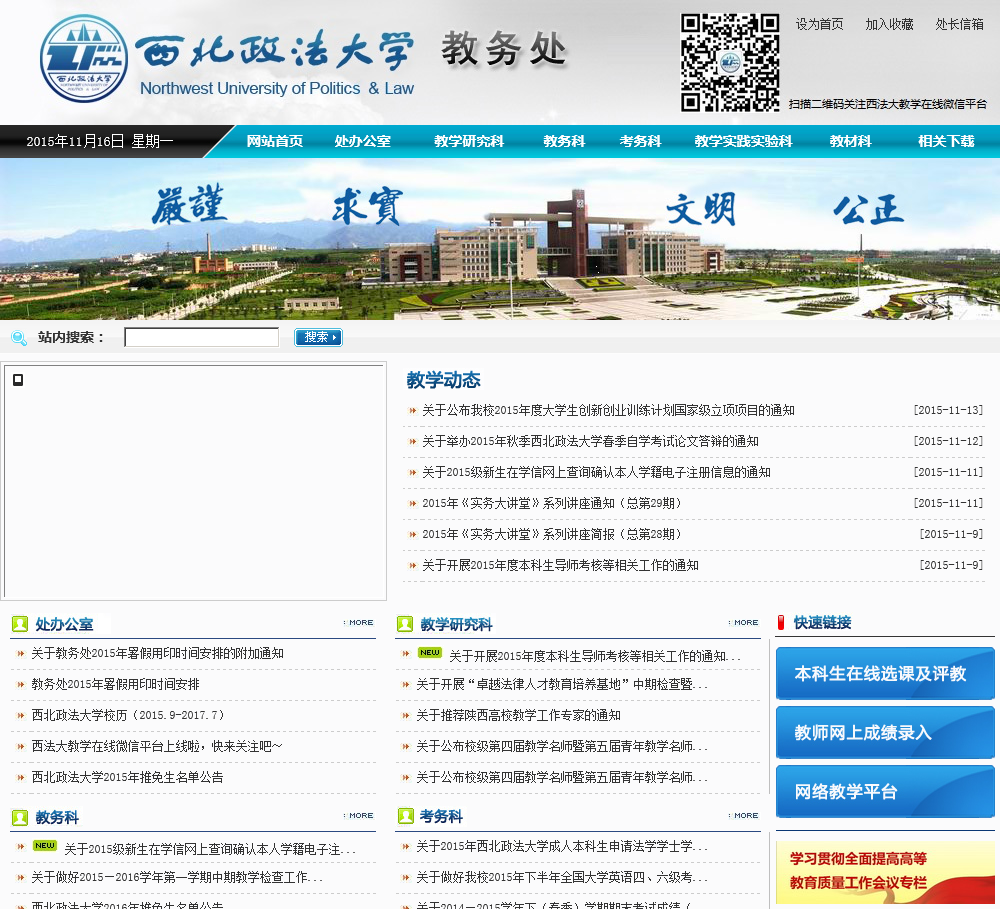Open 西北政法大学2015年推免生名单公告
Screen dimensions: 1000x909
click(x=128, y=778)
